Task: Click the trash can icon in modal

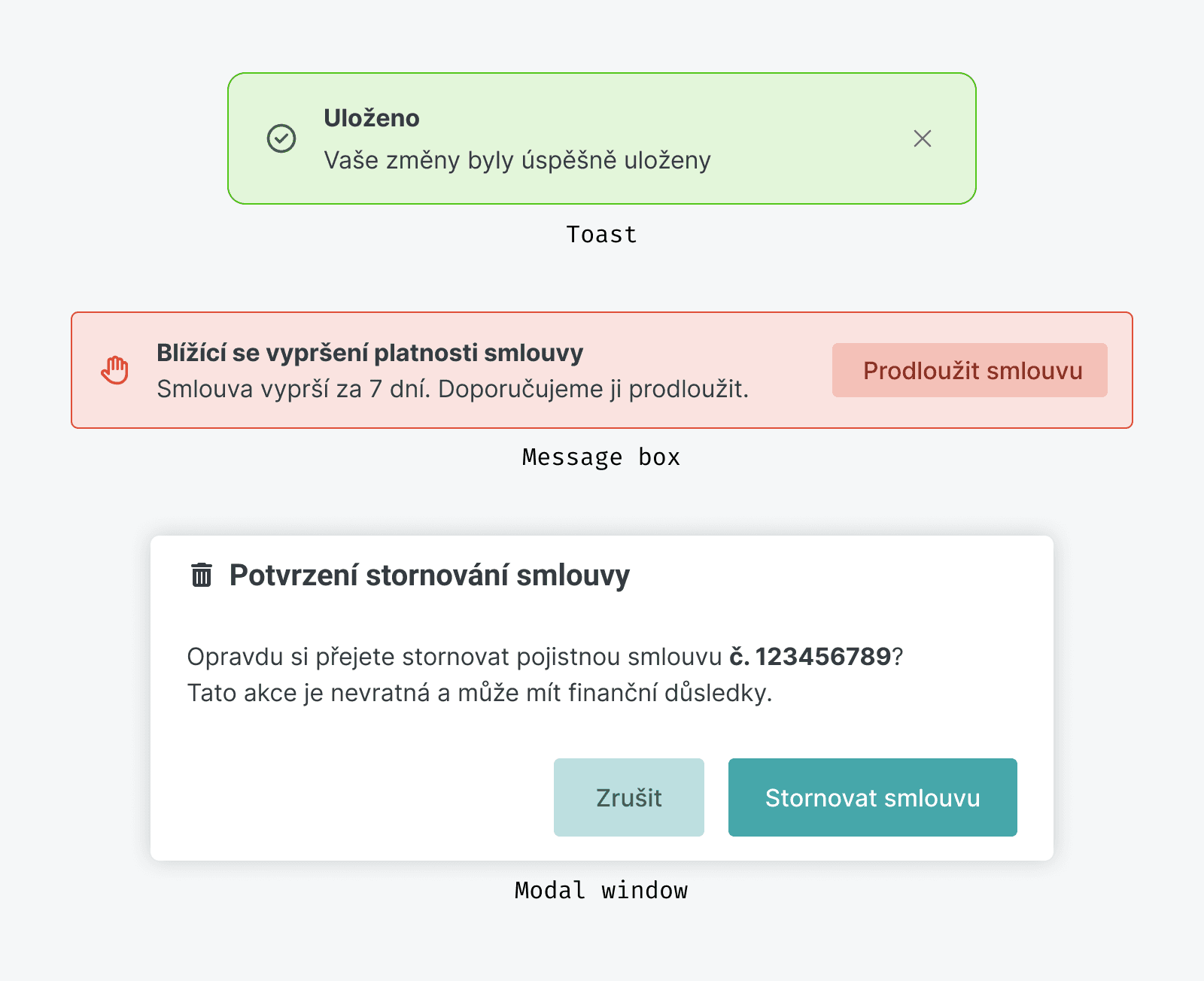Action: click(x=202, y=575)
